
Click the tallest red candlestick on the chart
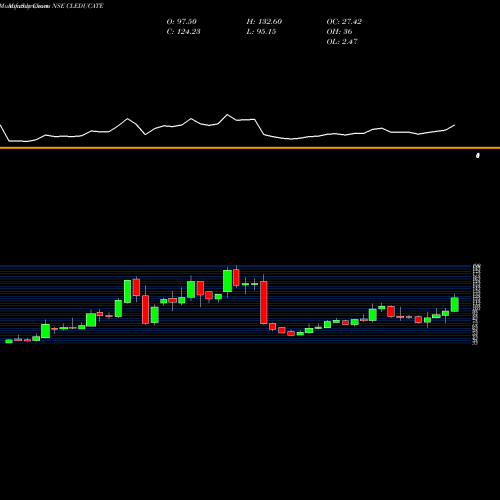pyautogui.click(x=264, y=302)
